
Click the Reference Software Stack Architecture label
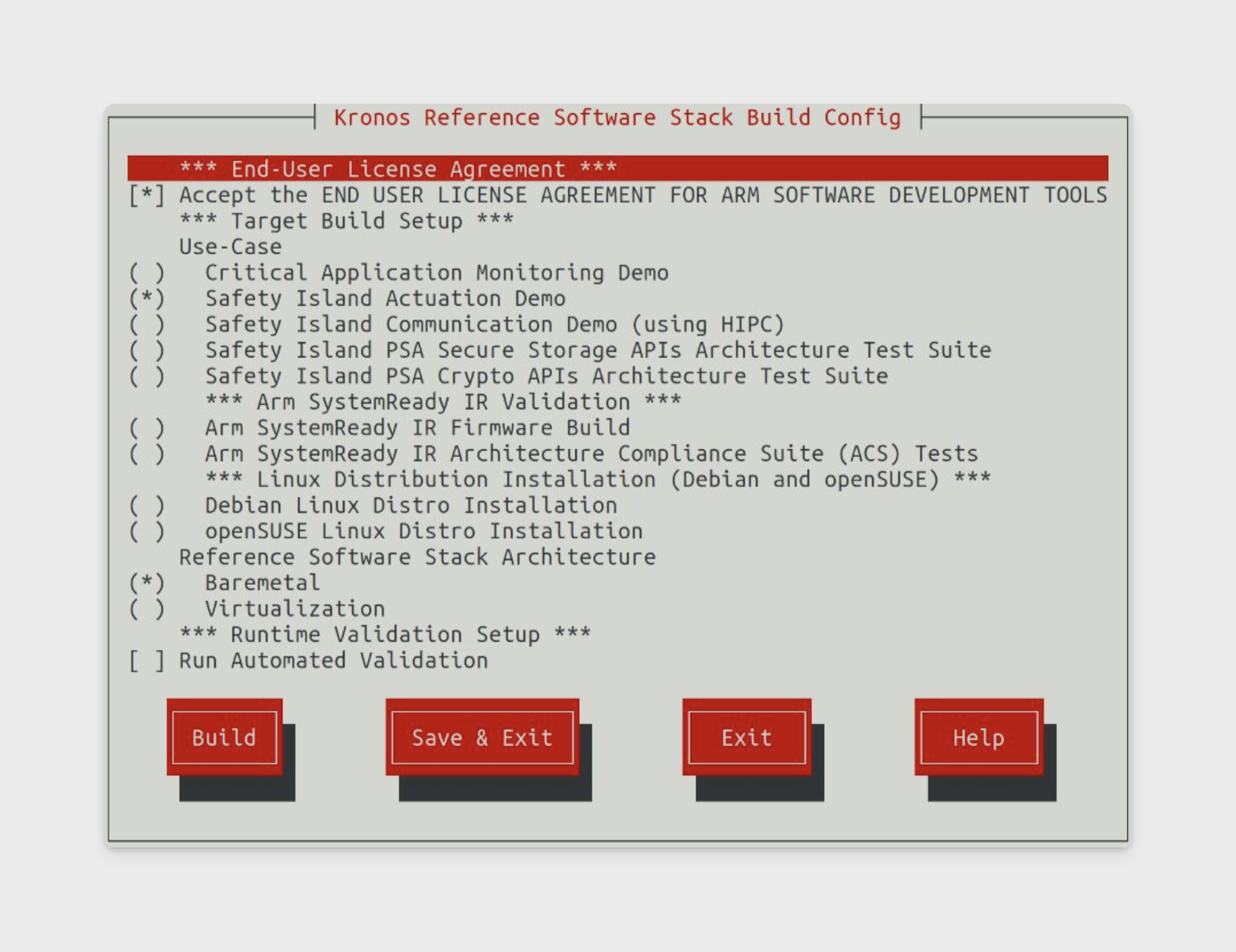[x=417, y=557]
